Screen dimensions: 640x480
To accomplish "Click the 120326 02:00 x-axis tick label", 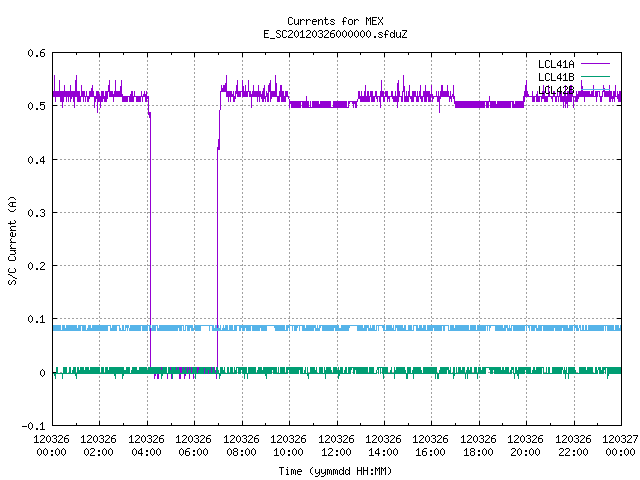I will point(98,446).
